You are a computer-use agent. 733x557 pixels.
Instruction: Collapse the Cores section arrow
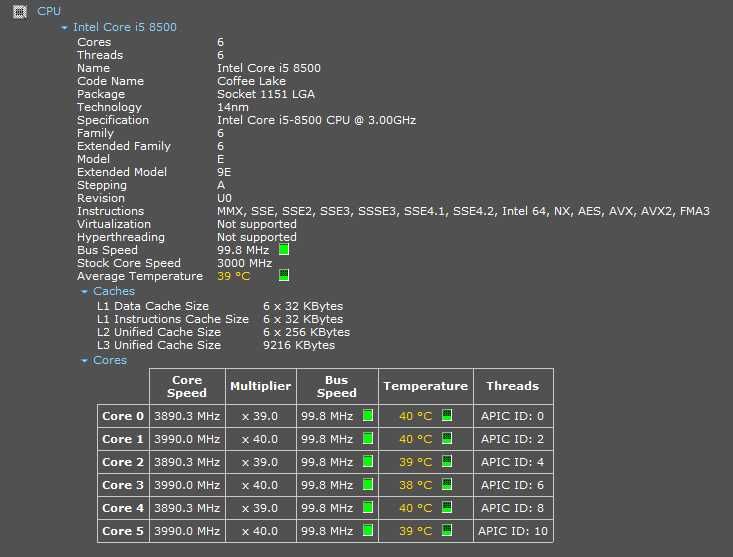(84, 361)
